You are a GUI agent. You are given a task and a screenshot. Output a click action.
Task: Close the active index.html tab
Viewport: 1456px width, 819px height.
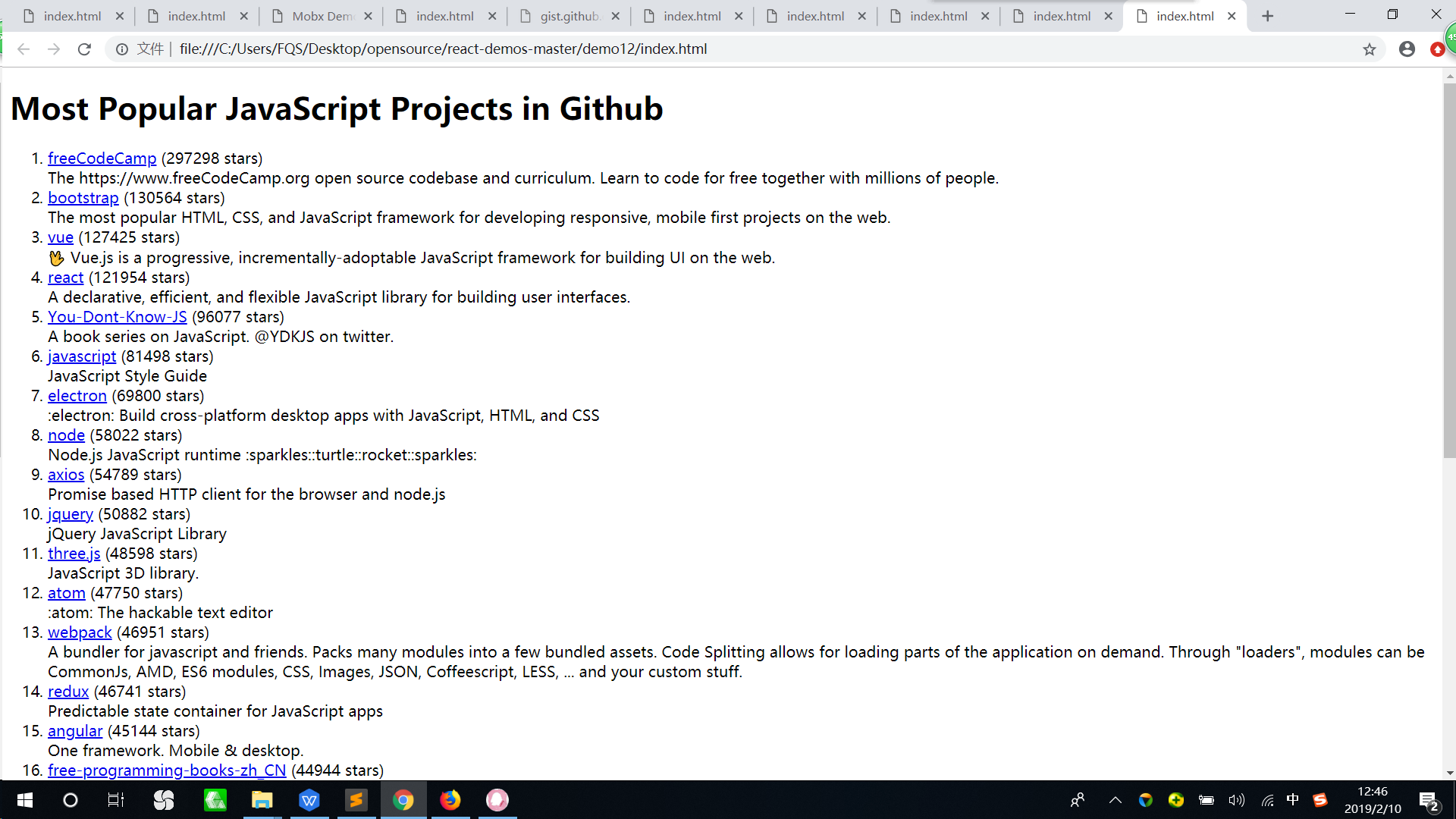pos(1232,16)
